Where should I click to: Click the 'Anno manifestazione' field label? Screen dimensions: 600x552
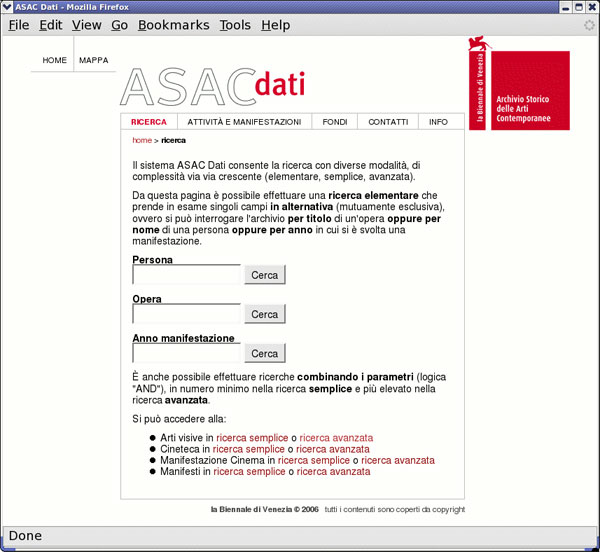(x=183, y=338)
